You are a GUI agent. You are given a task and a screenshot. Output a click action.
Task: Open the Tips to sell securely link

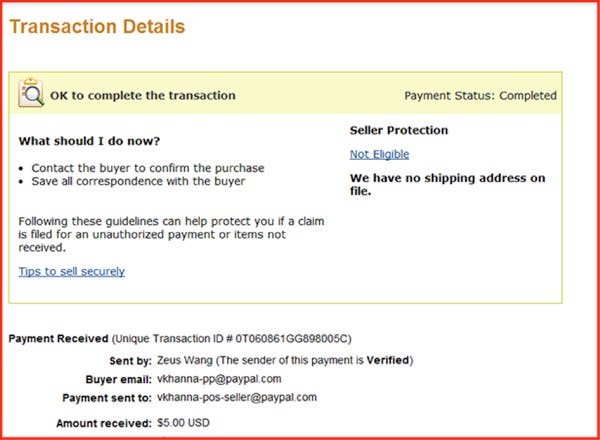coord(71,271)
